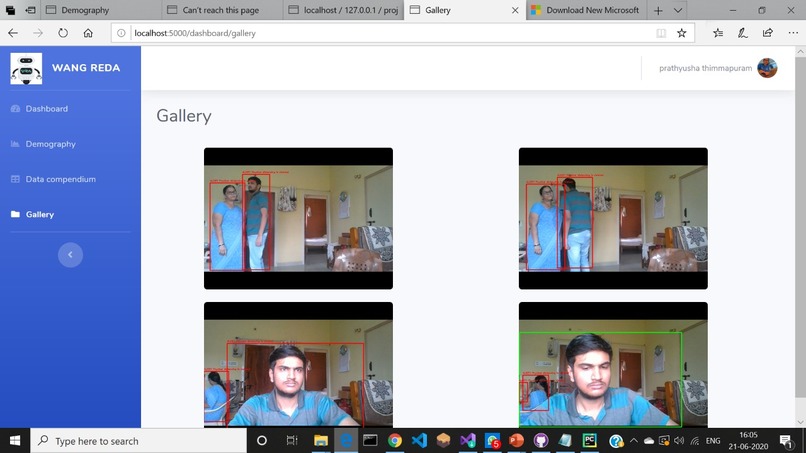Screen dimensions: 806x453
Task: Open the Wi-Fi network panel
Action: pos(694,441)
